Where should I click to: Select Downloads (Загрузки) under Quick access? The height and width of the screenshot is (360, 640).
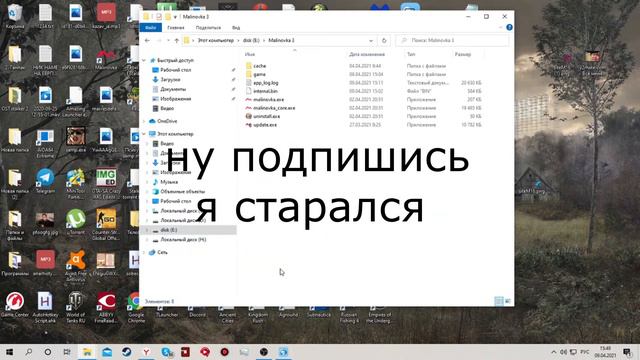tap(170, 80)
